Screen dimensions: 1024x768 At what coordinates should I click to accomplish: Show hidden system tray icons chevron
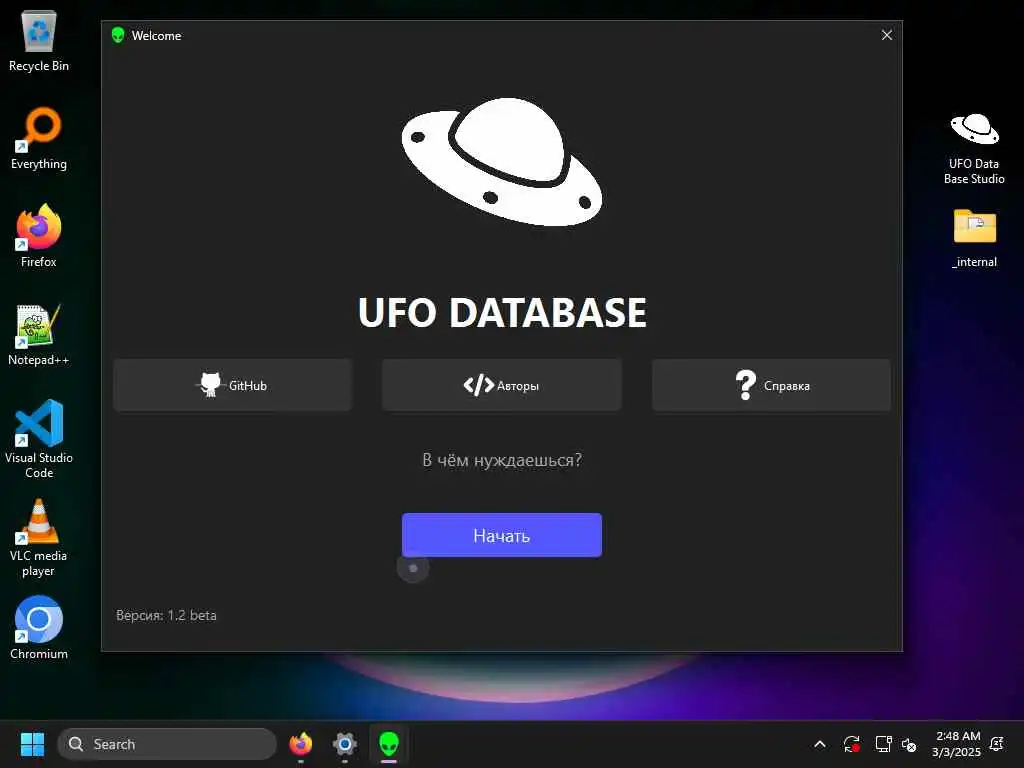pyautogui.click(x=820, y=744)
